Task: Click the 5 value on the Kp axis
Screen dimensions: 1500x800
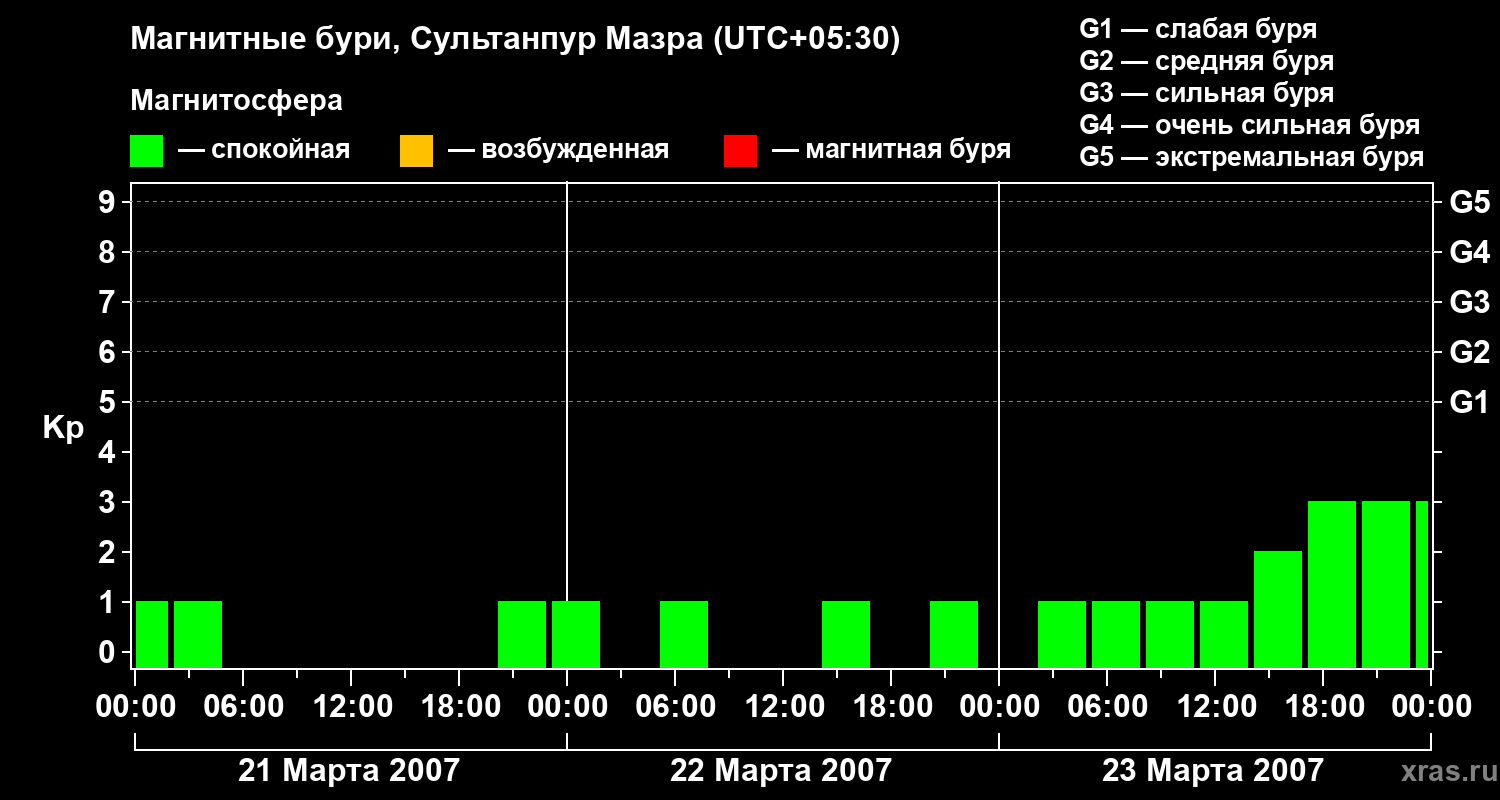Action: click(109, 402)
